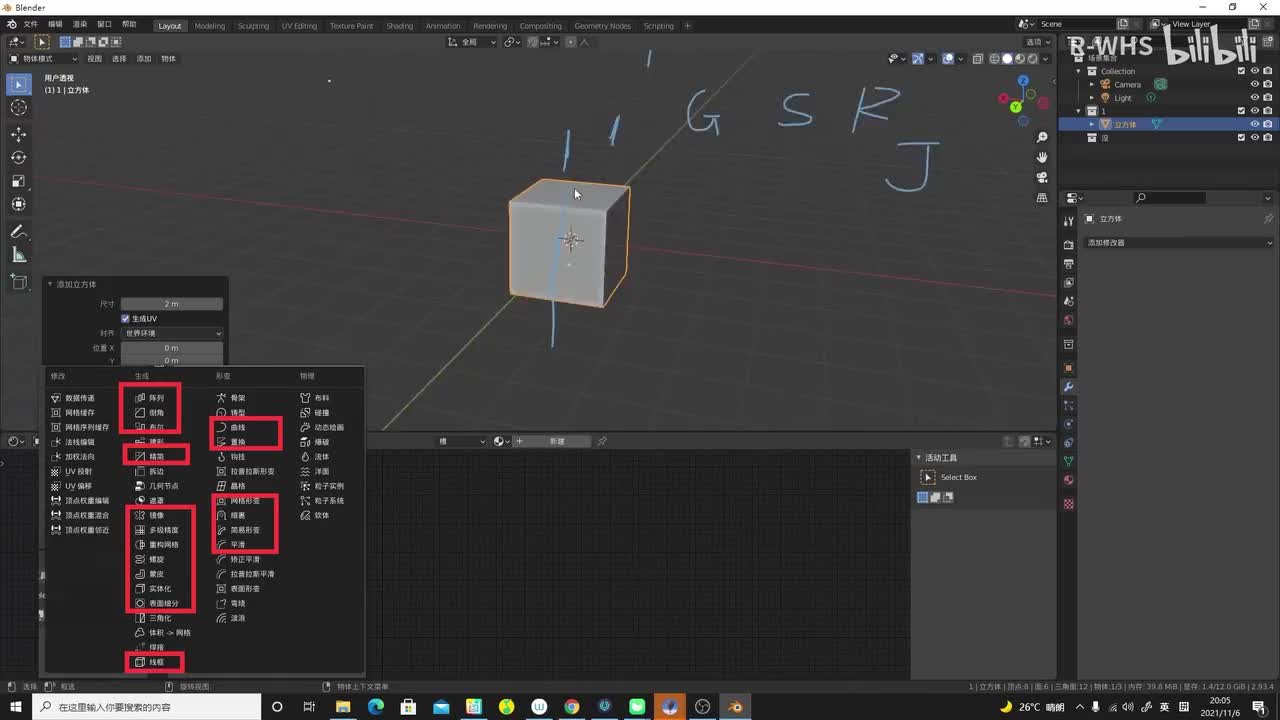Image resolution: width=1280 pixels, height=720 pixels.
Task: Disable 立方体 in renders via camera icon
Action: click(x=1267, y=125)
